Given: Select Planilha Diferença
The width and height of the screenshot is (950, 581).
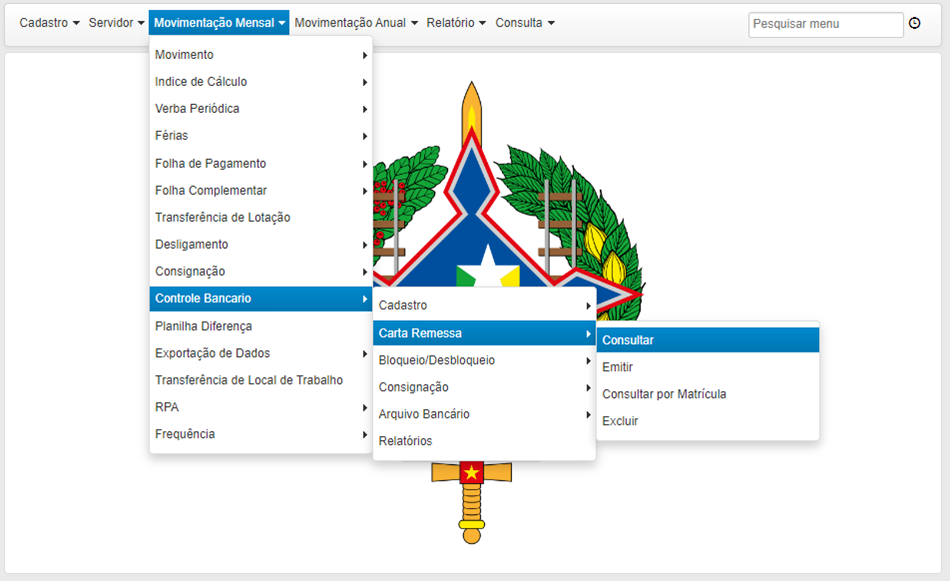Looking at the screenshot, I should [x=261, y=326].
